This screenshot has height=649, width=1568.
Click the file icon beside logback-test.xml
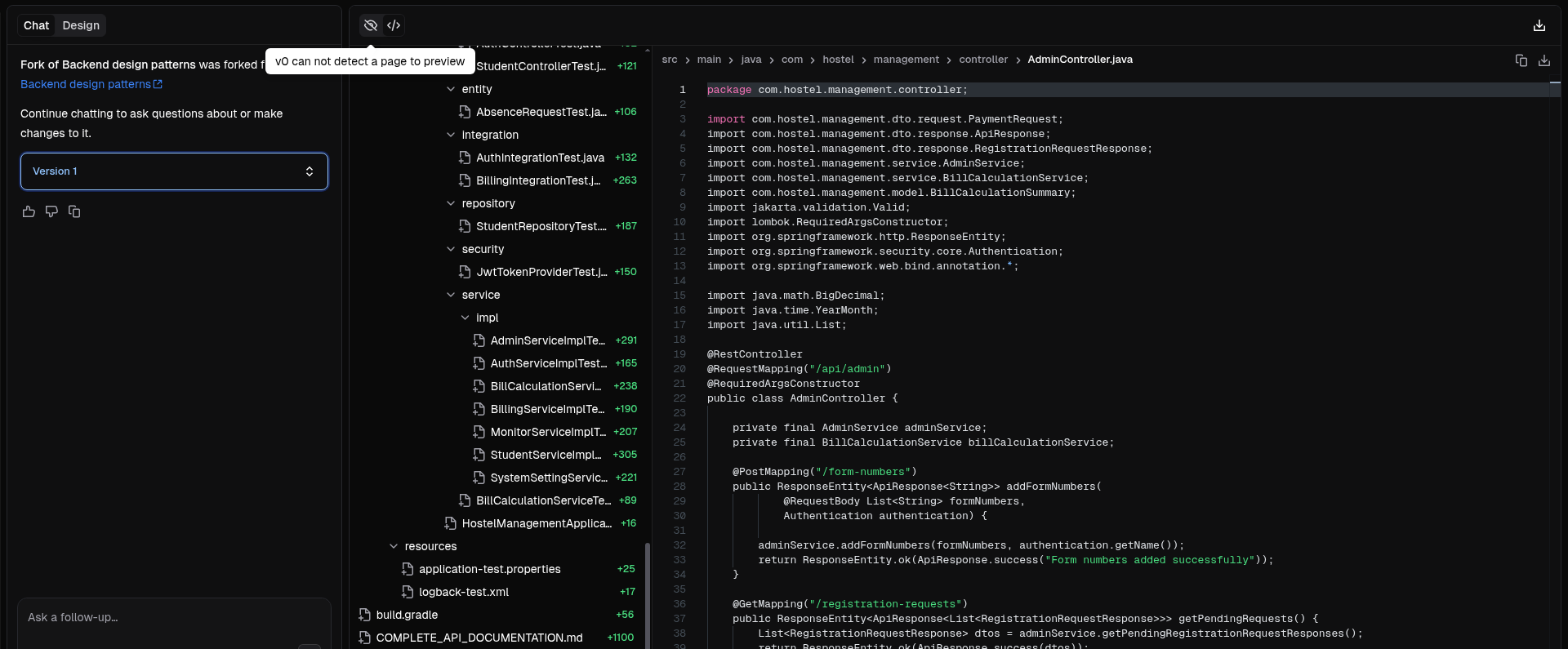click(408, 592)
